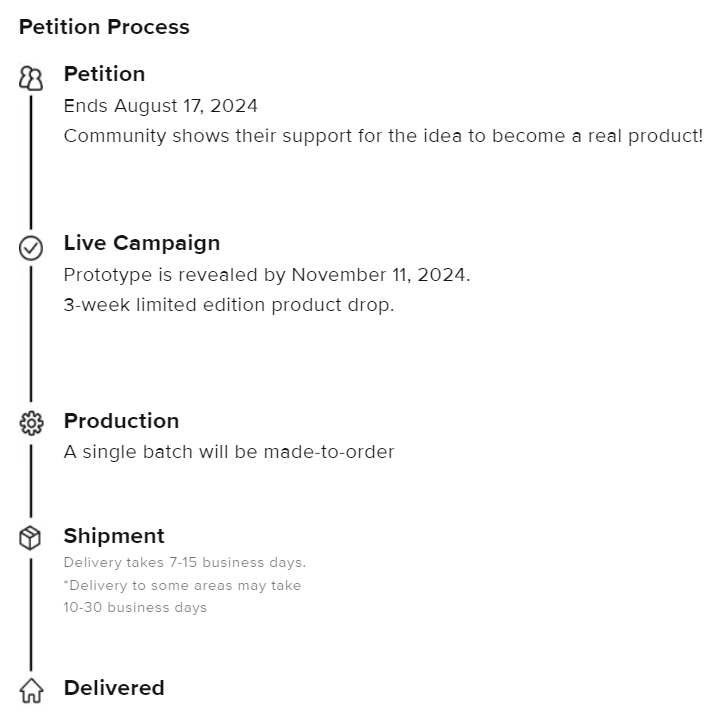Image resolution: width=724 pixels, height=727 pixels.
Task: Click the '3-week limited edition product drop' text
Action: point(229,305)
